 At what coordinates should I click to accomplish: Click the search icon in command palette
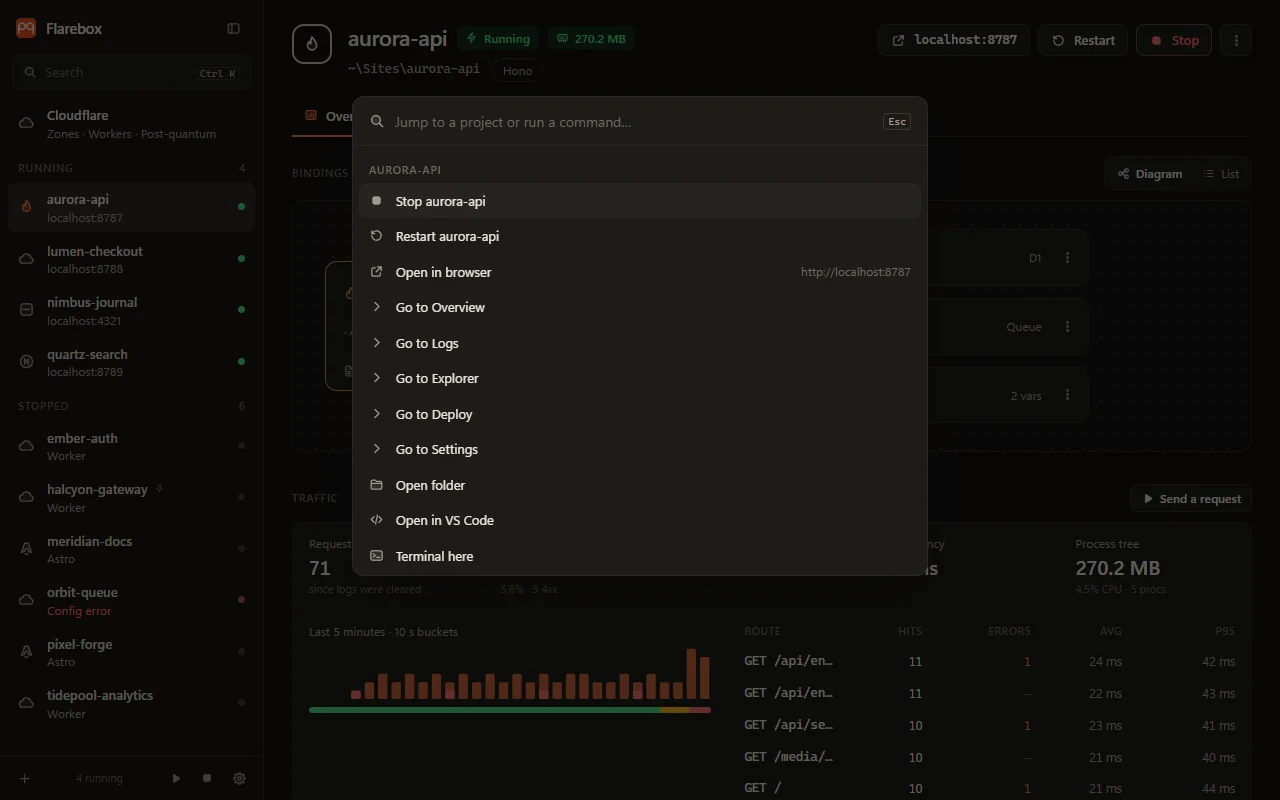tap(377, 122)
